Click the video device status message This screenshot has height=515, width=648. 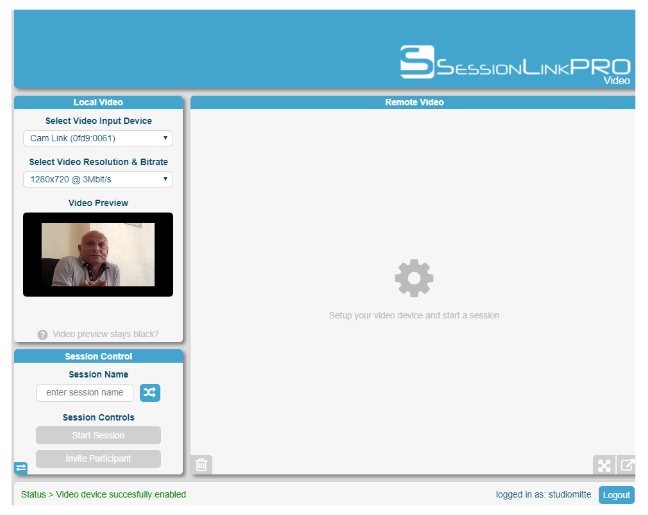104,495
